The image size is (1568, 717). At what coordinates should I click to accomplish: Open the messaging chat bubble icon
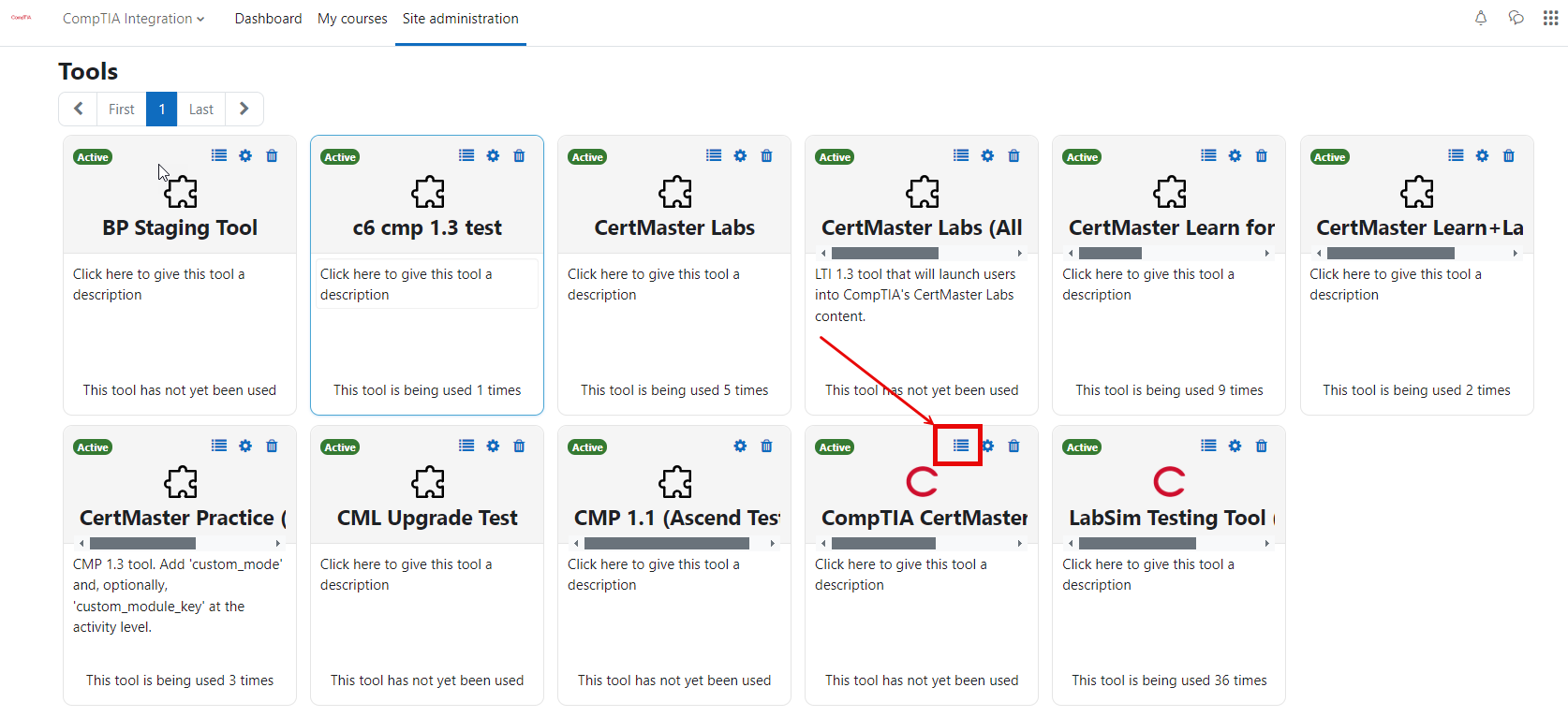coord(1516,18)
